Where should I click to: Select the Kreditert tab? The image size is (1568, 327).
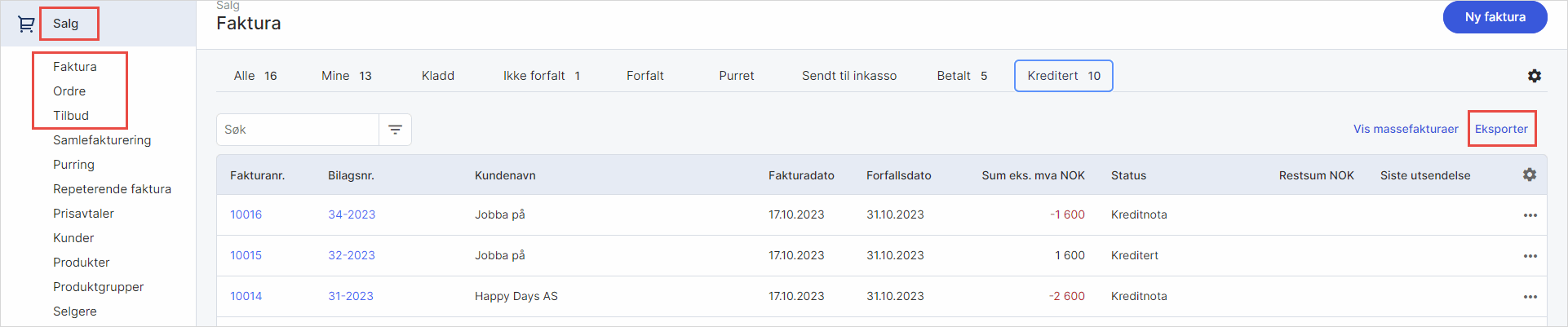[1063, 76]
